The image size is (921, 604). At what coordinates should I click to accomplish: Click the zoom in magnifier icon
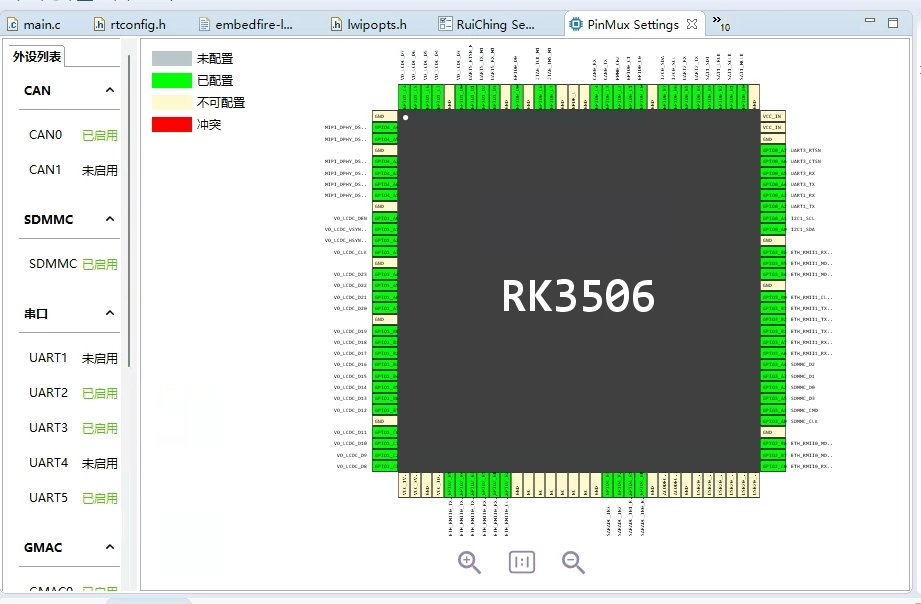click(x=469, y=562)
